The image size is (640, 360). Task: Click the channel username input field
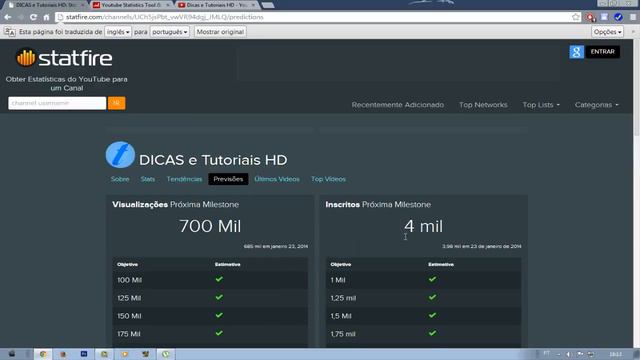pos(57,103)
